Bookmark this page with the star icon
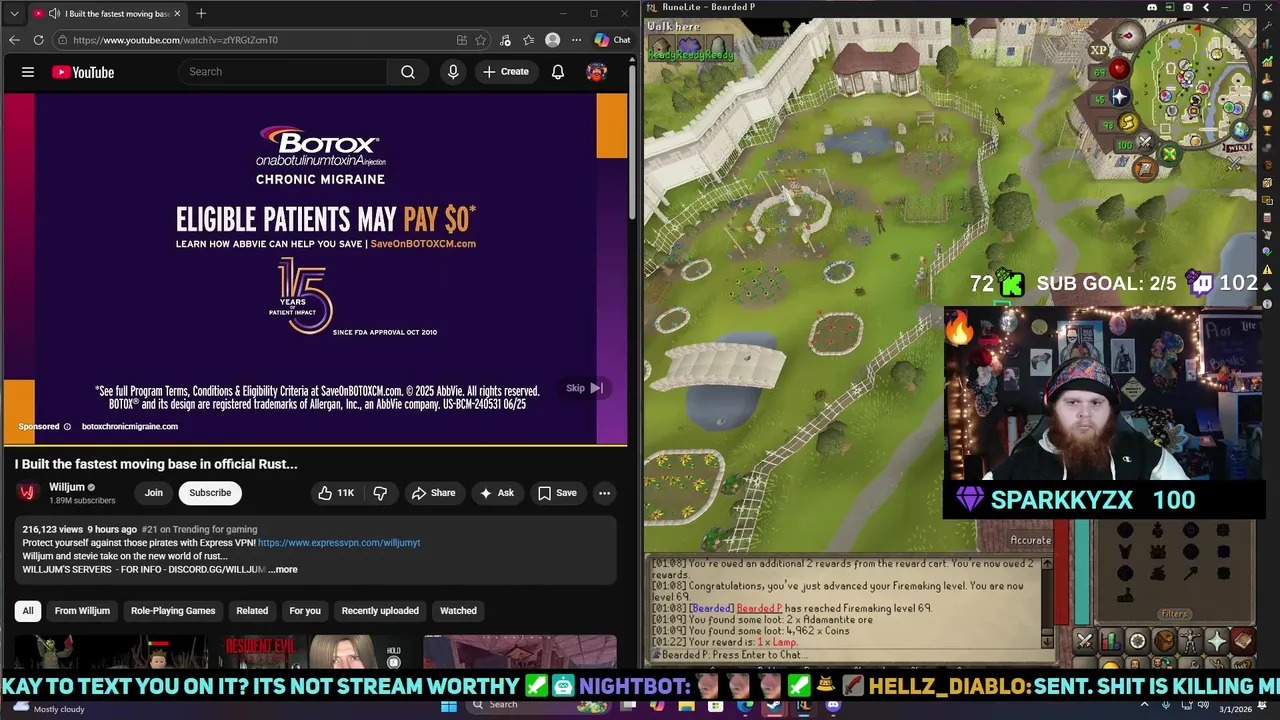Viewport: 1280px width, 720px height. [x=481, y=40]
